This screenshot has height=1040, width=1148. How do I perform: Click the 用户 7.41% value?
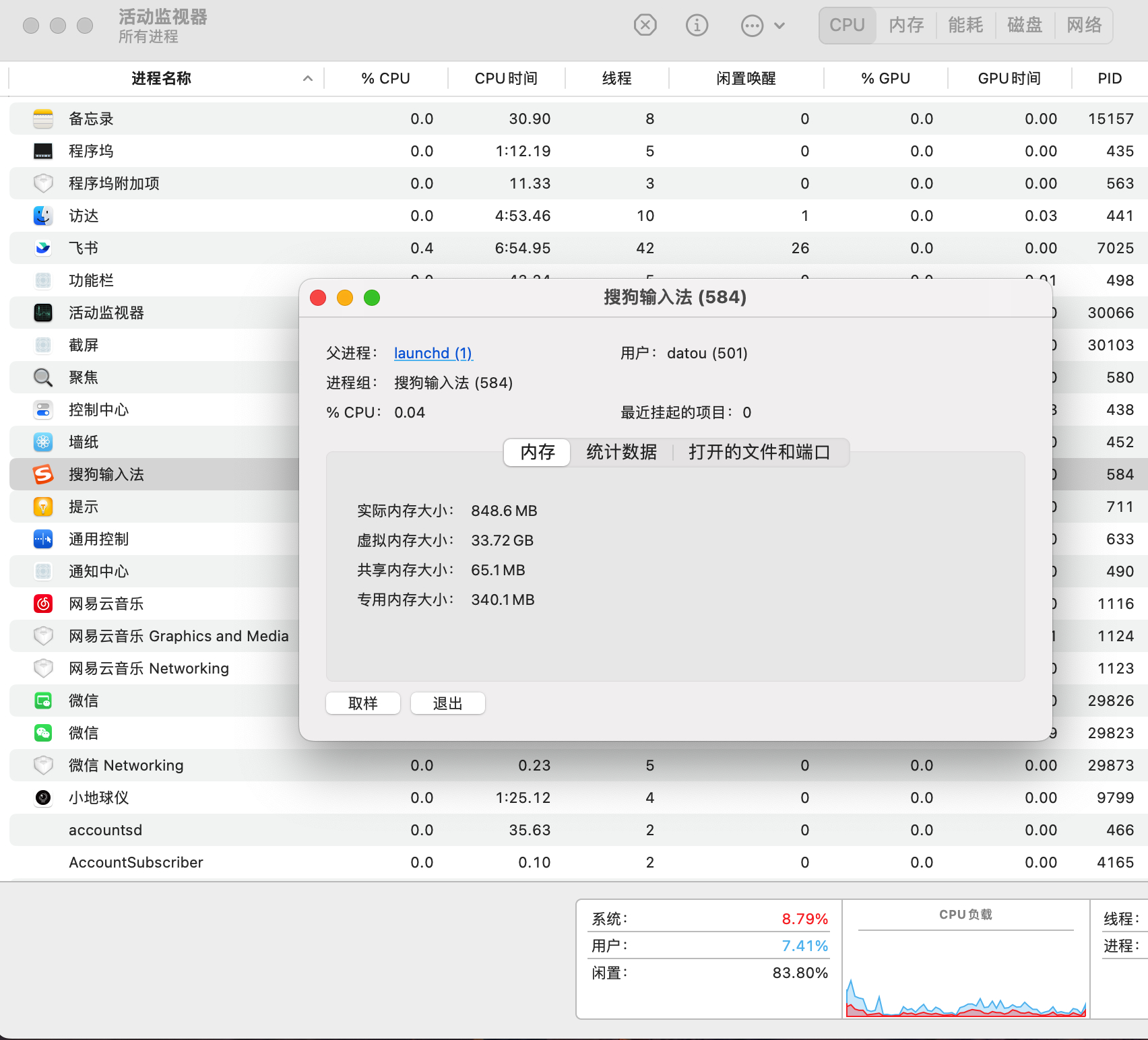tap(804, 946)
